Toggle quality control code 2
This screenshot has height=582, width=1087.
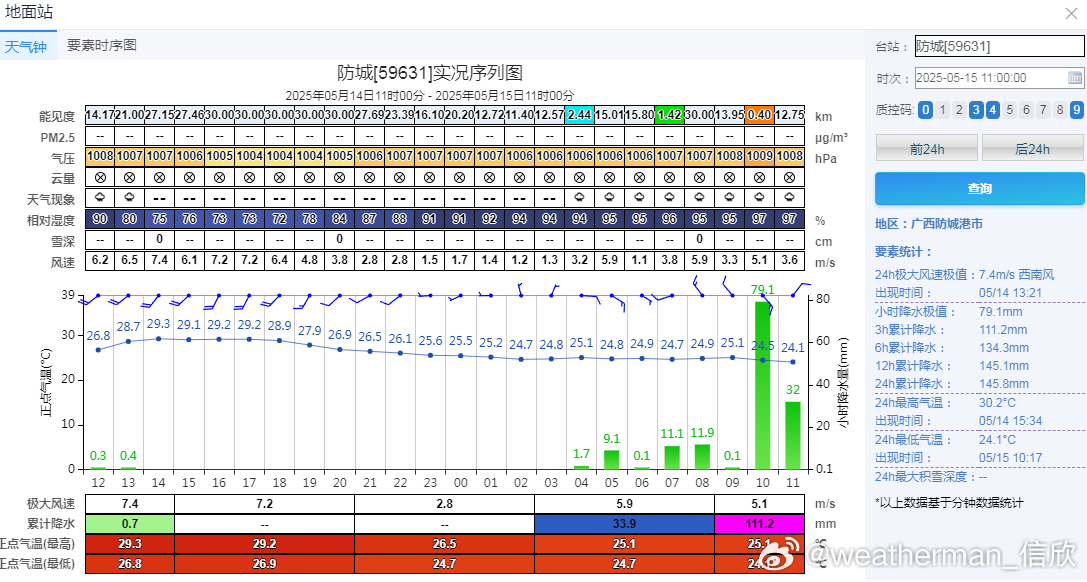tap(959, 109)
